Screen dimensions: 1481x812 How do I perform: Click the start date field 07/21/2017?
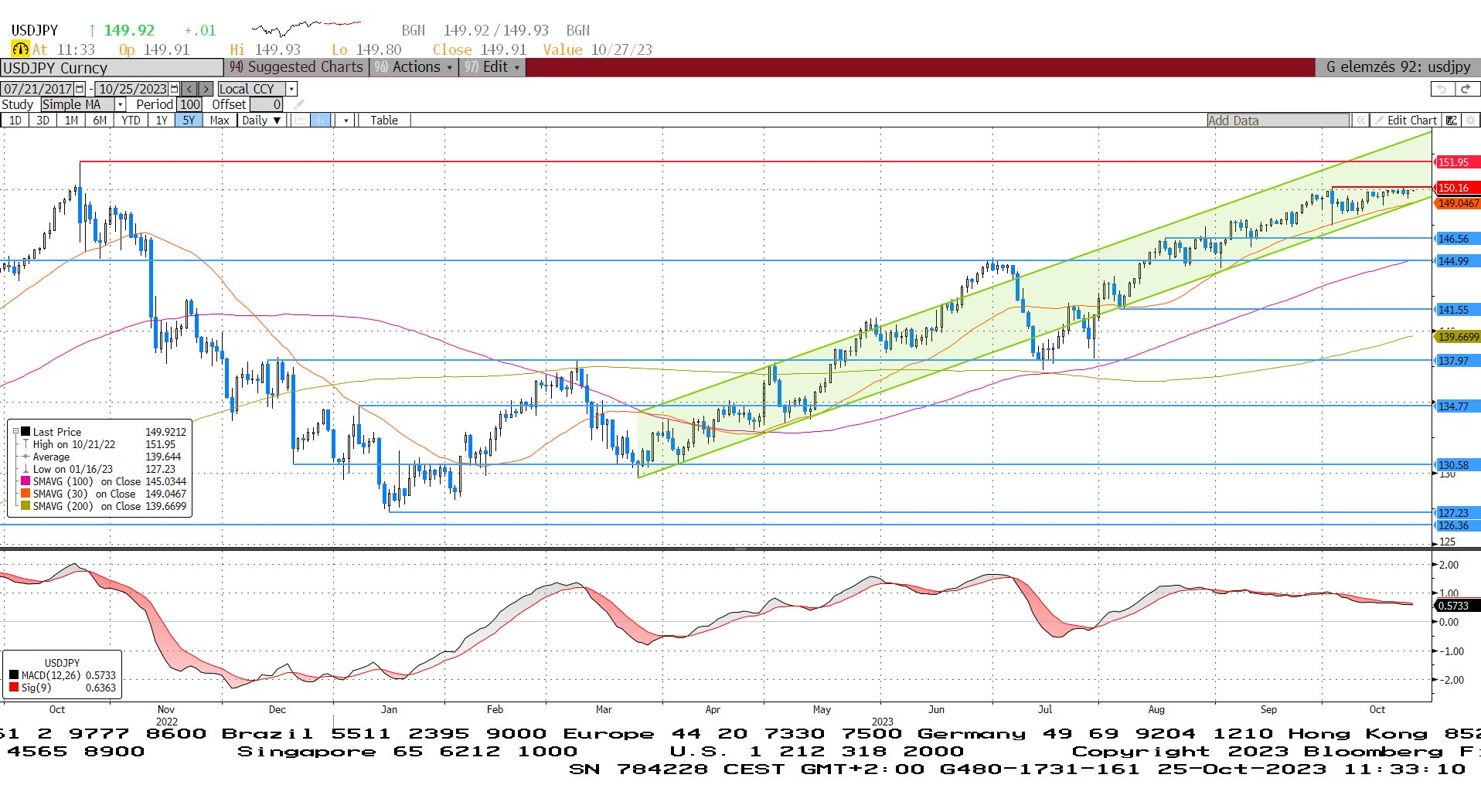point(38,89)
